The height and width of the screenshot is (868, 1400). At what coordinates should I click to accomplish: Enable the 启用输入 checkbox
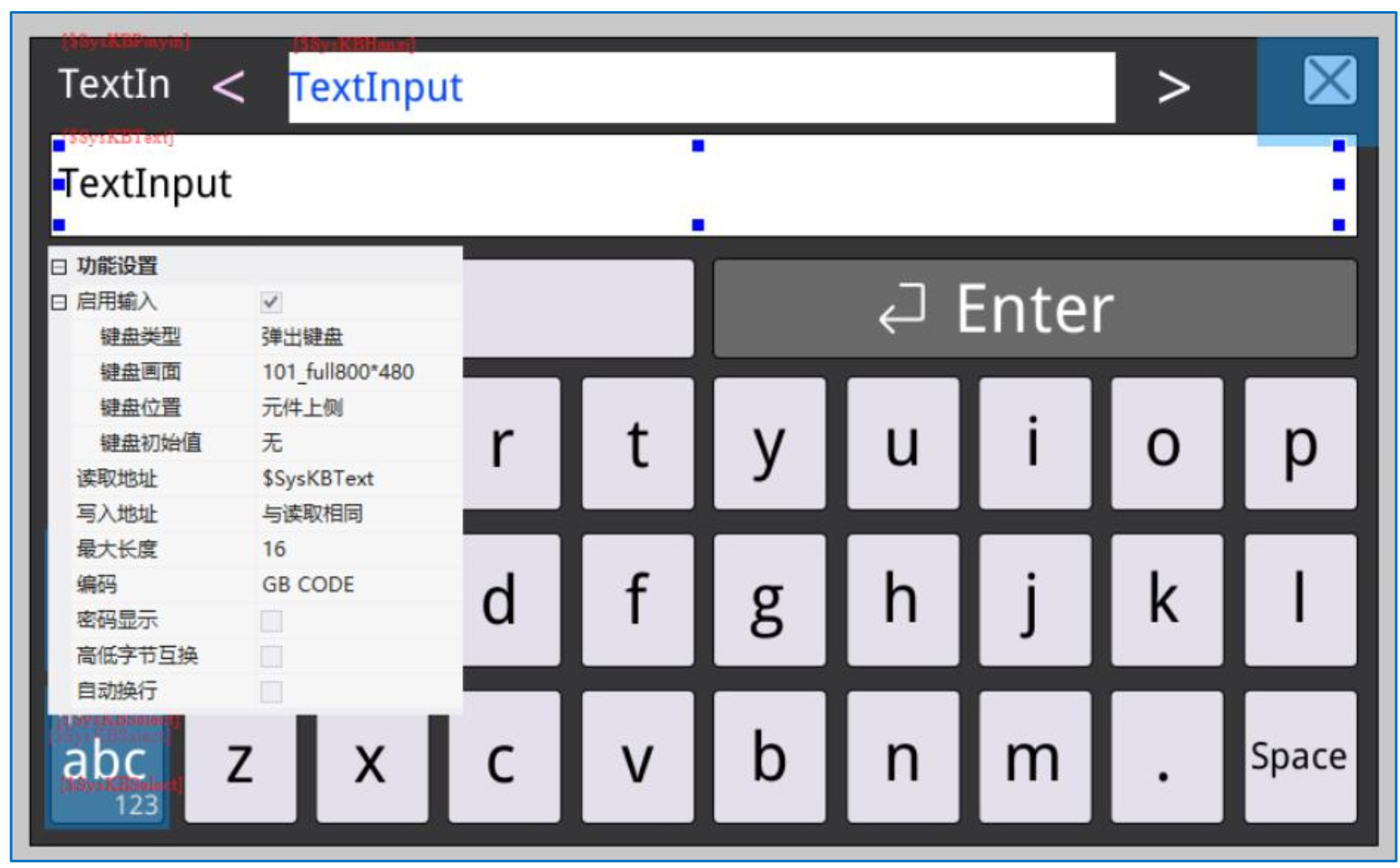pos(272,302)
